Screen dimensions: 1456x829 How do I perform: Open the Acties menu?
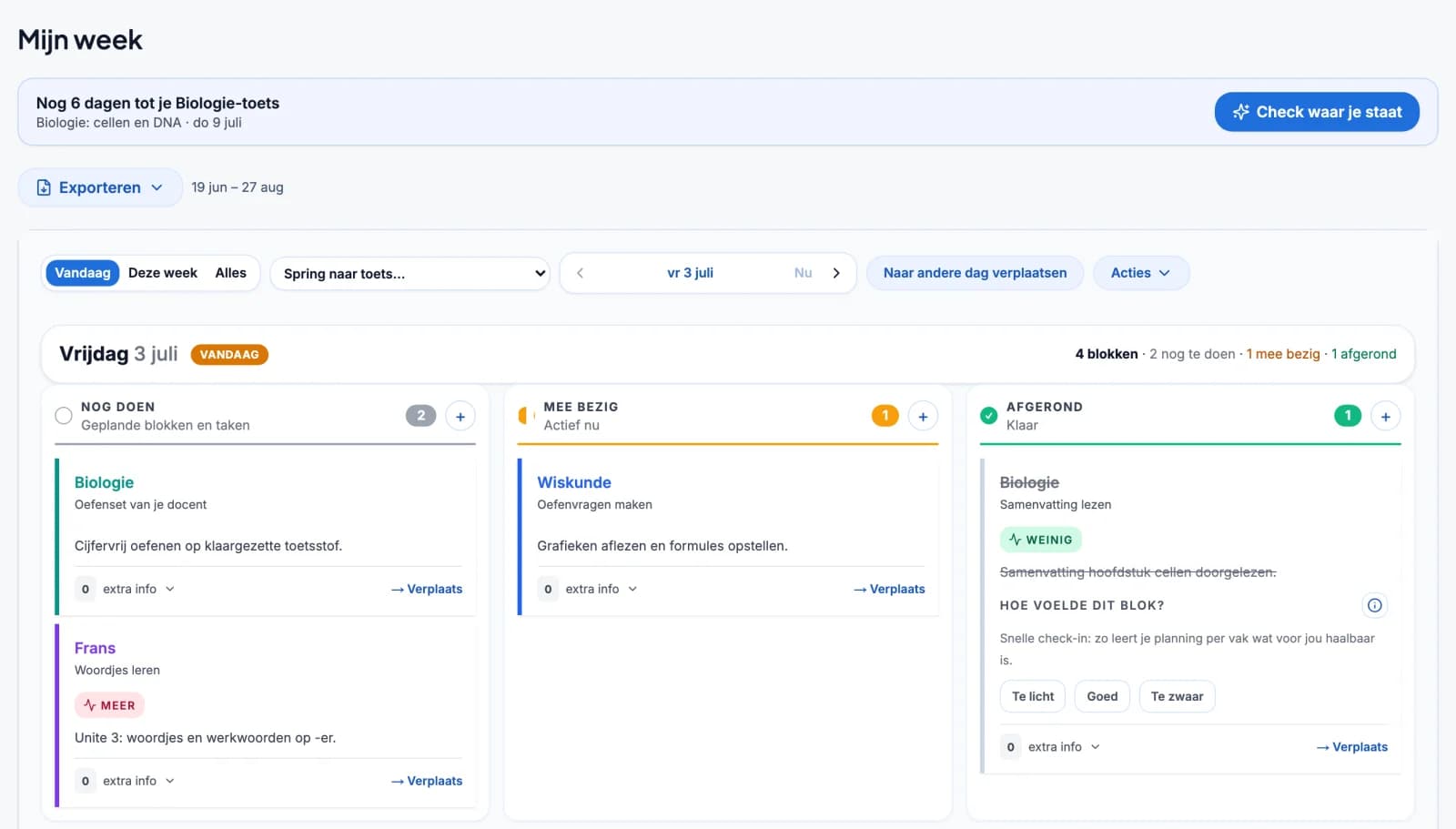pyautogui.click(x=1140, y=273)
